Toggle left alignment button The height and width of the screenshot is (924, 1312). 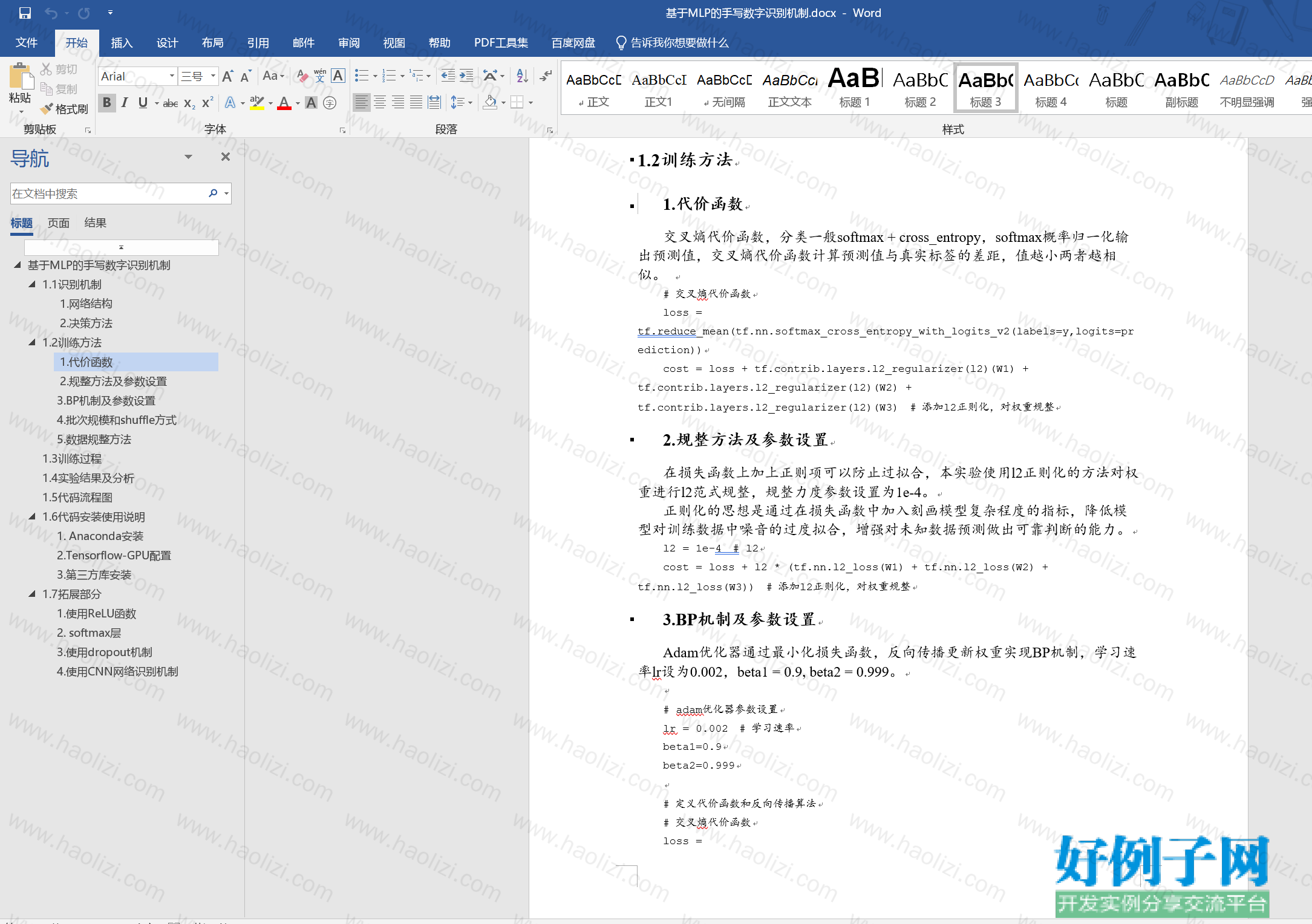pyautogui.click(x=361, y=103)
